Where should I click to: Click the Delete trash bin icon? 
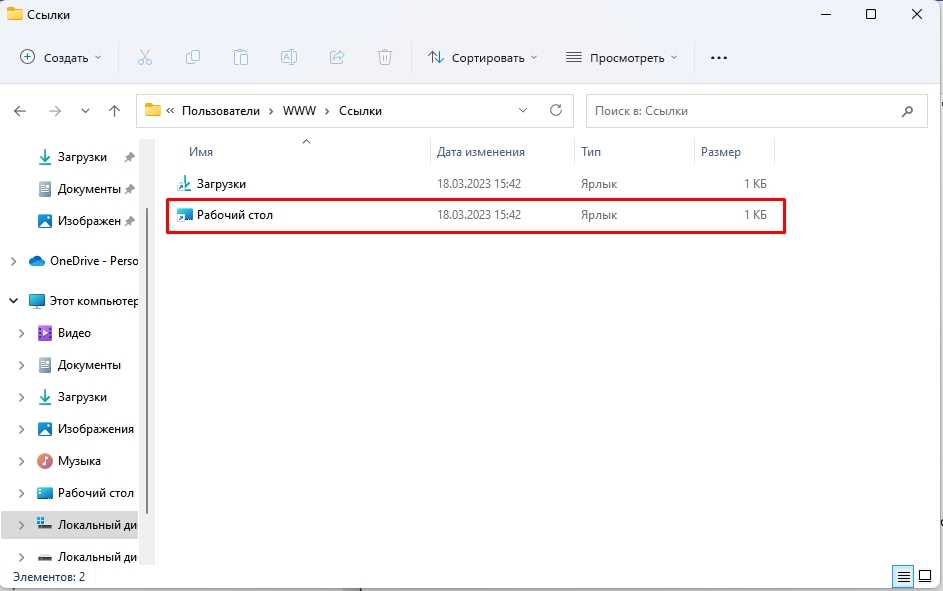(x=385, y=58)
